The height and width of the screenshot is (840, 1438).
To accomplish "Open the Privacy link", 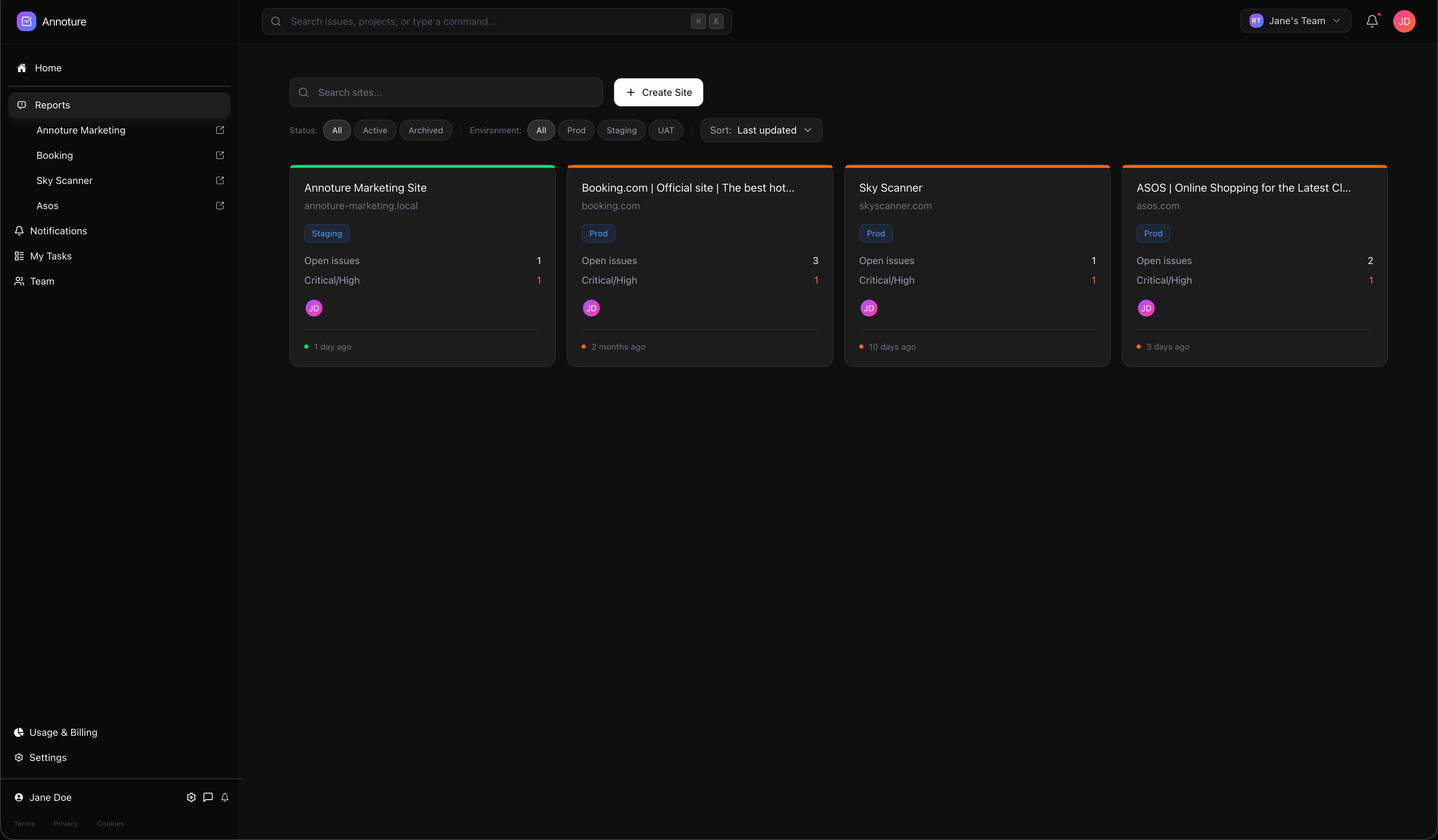I will click(x=66, y=824).
